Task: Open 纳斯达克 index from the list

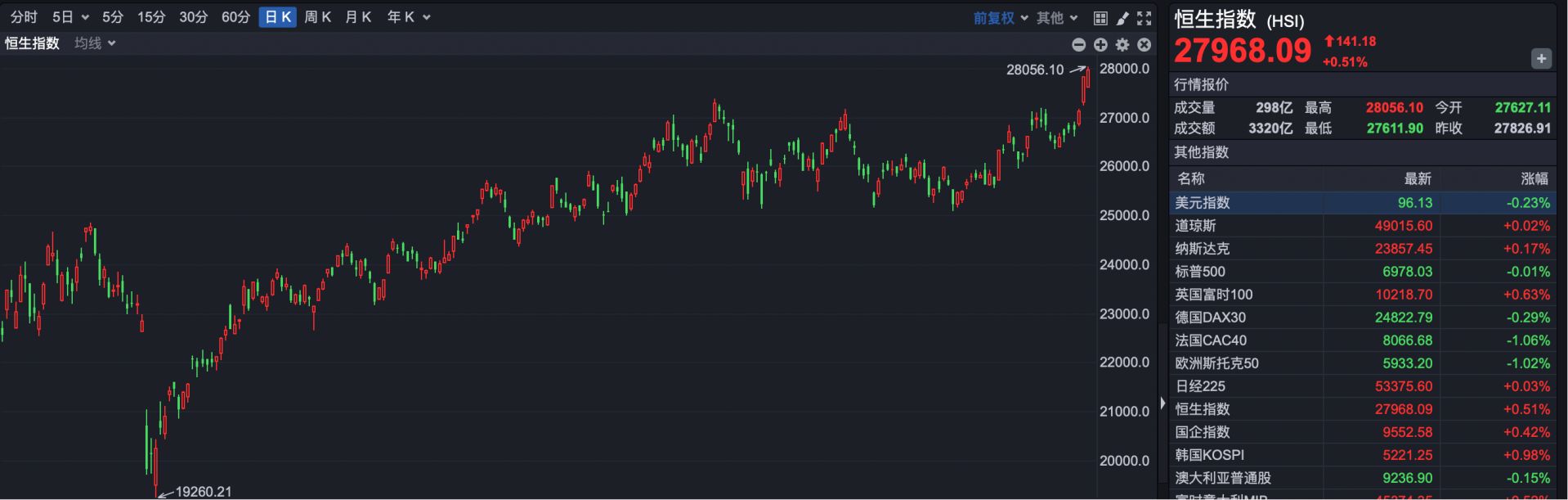Action: 1202,249
